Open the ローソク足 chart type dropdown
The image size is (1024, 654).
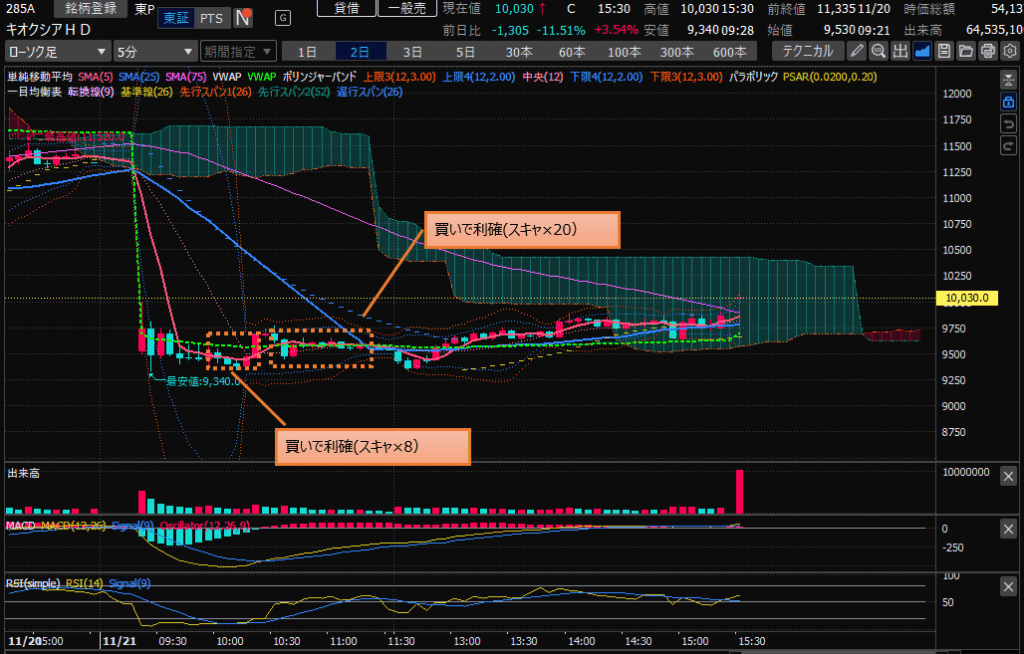click(x=56, y=51)
